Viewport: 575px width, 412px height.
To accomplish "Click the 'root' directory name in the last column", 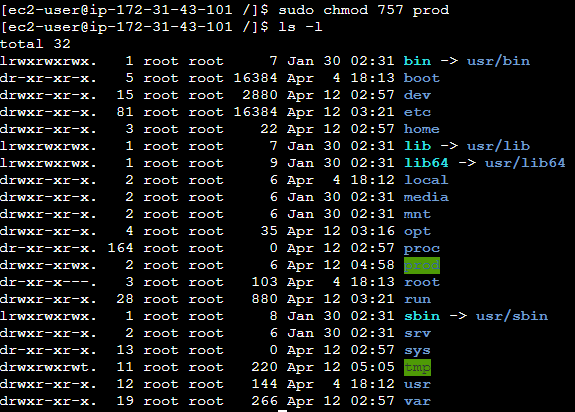I will 422,282.
